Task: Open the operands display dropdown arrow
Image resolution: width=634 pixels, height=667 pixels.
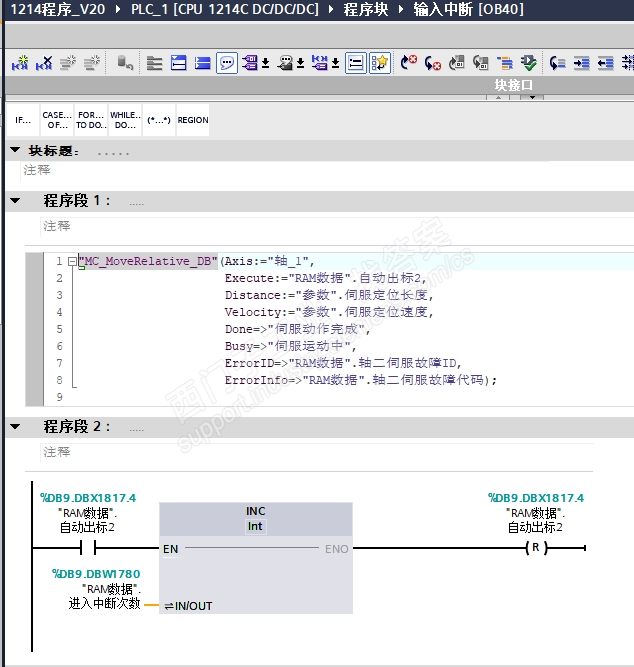Action: (x=266, y=63)
